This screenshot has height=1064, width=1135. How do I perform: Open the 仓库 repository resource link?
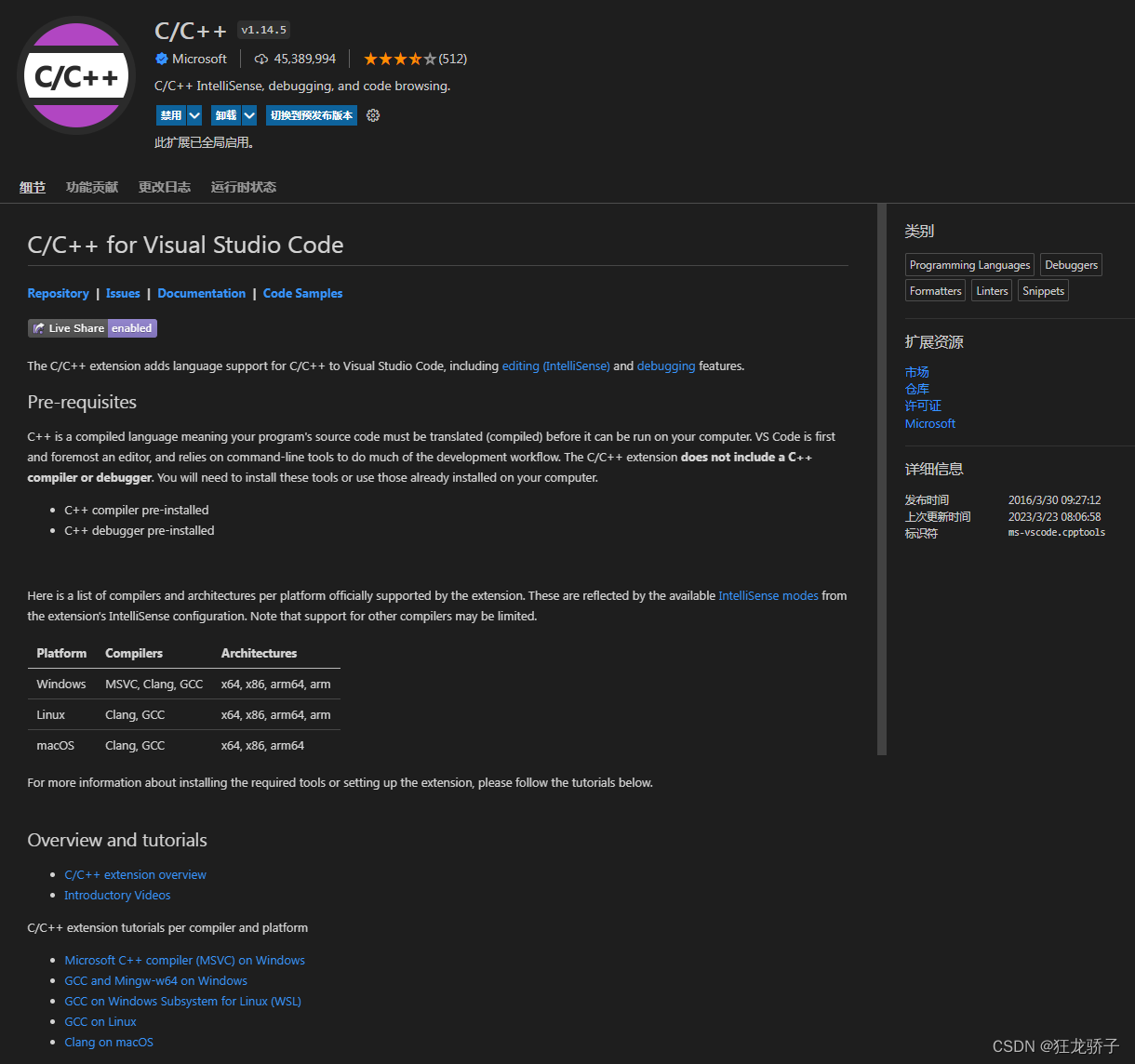[917, 389]
